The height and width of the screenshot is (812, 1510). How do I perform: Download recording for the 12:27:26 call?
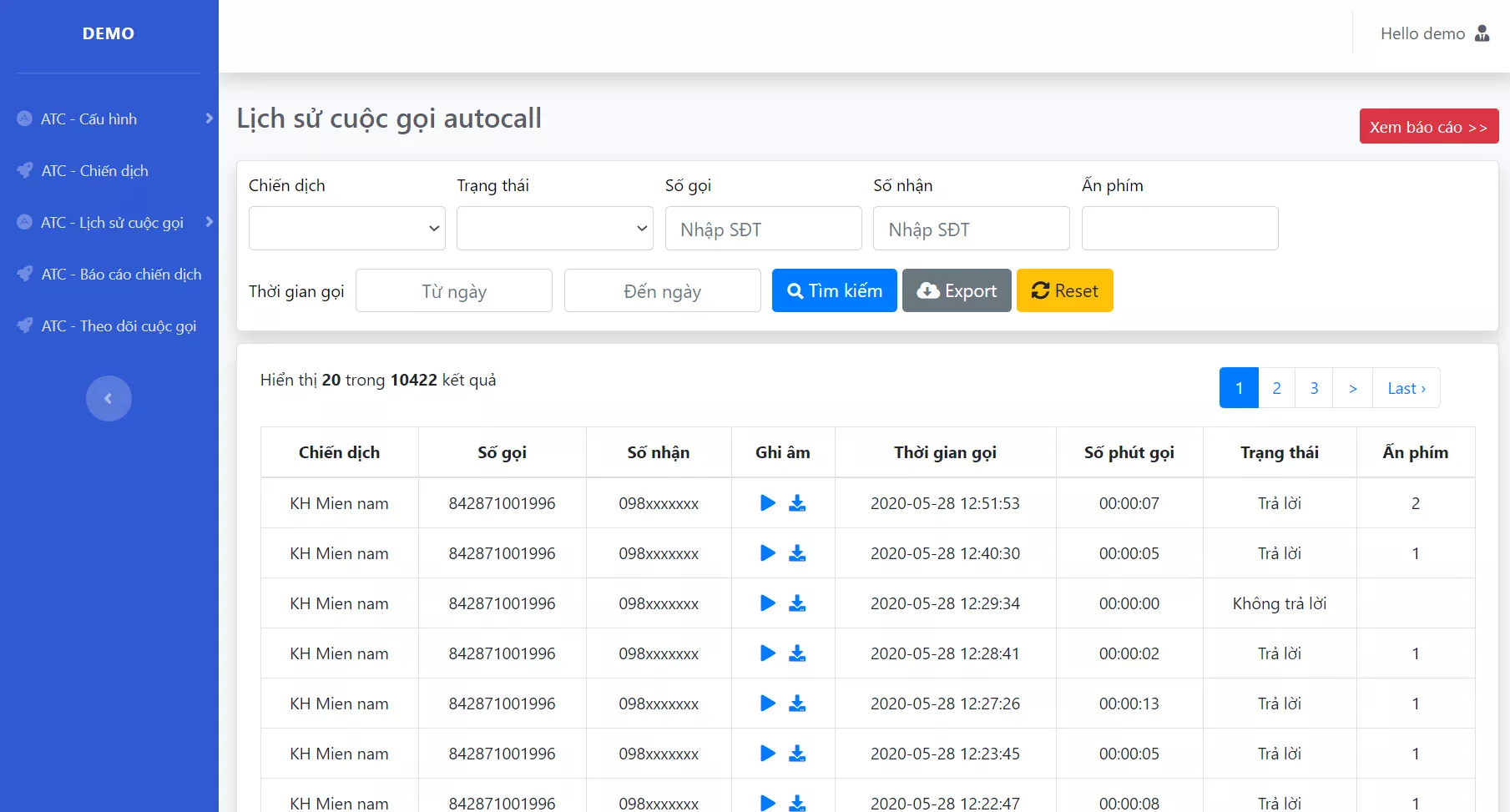(797, 704)
